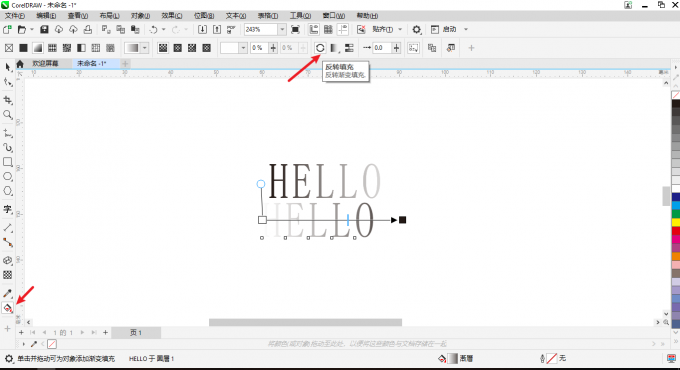
Task: Click the zoom level input field
Action: tap(261, 29)
